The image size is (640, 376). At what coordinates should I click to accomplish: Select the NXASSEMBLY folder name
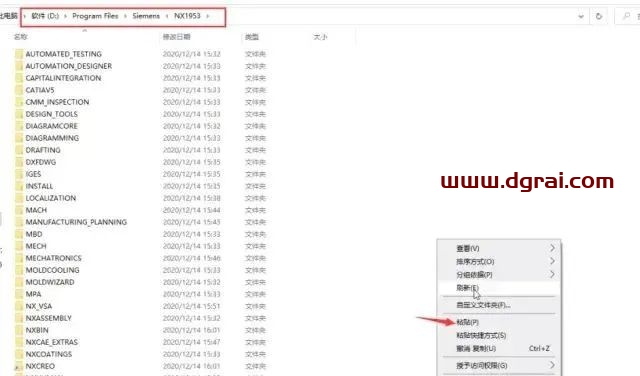coord(49,318)
